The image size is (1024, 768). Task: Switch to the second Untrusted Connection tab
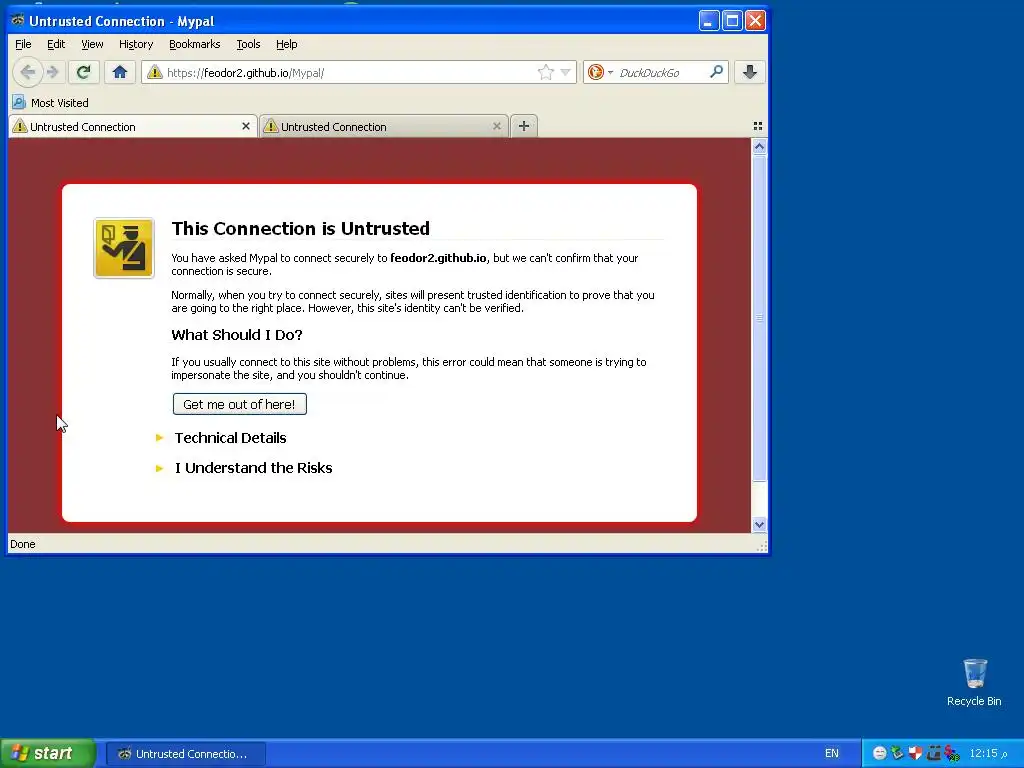coord(384,126)
